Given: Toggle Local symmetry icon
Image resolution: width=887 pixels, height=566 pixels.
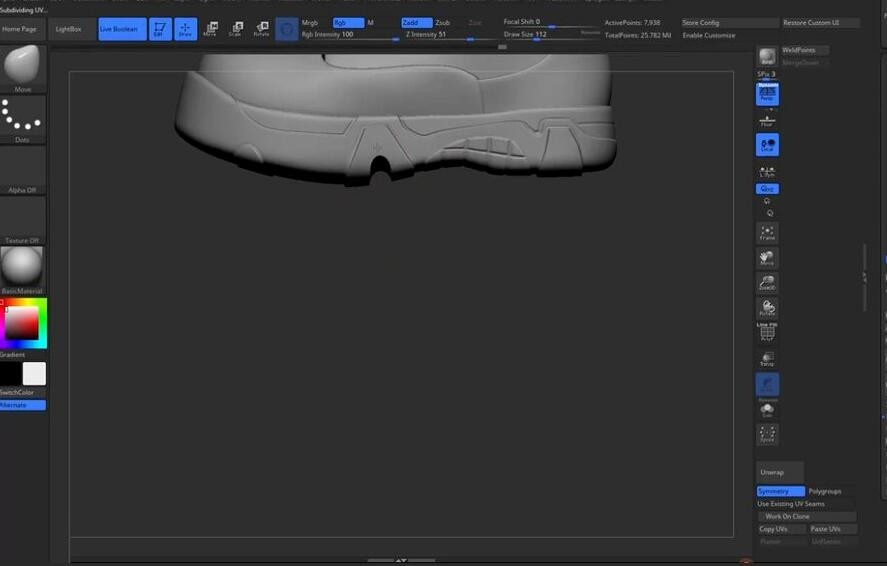Looking at the screenshot, I should click(x=767, y=145).
